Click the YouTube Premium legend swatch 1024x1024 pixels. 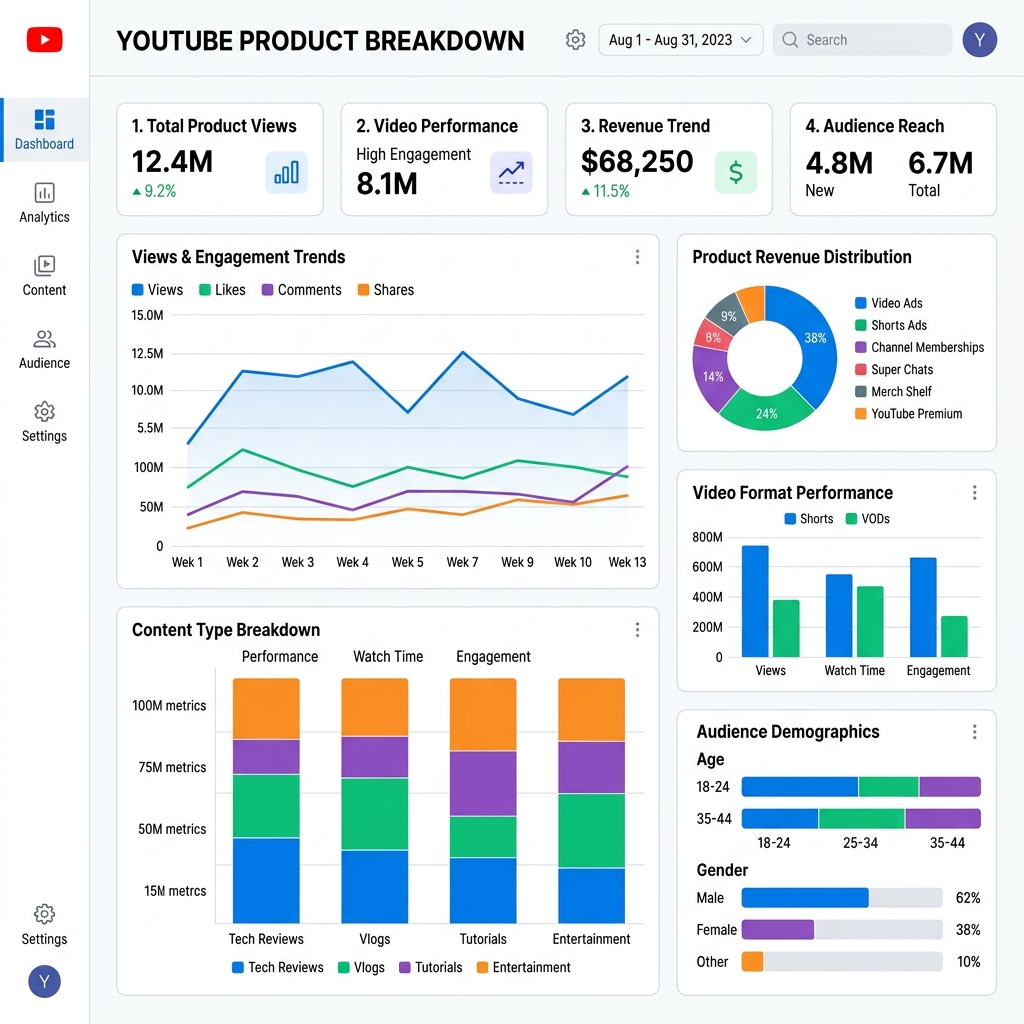861,414
